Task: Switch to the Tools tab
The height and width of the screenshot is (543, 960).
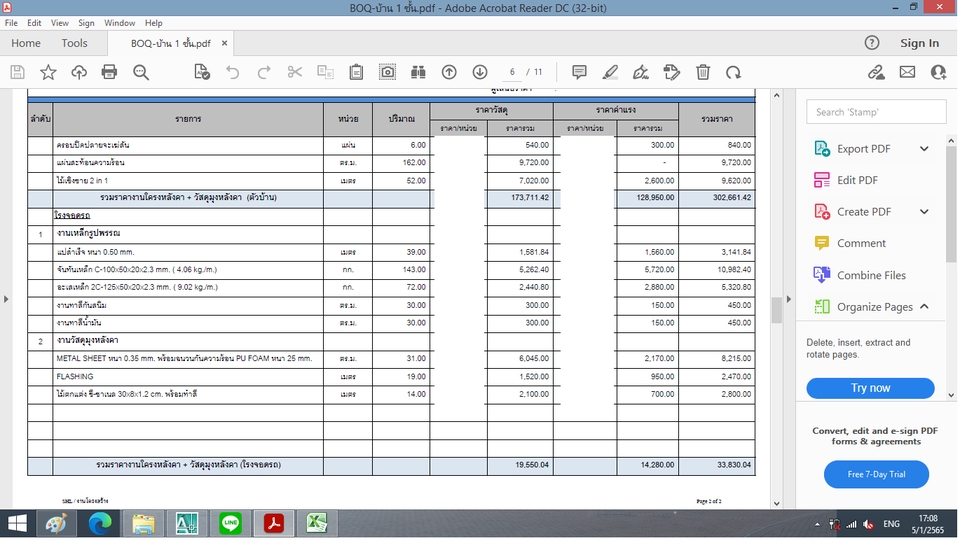Action: point(74,43)
